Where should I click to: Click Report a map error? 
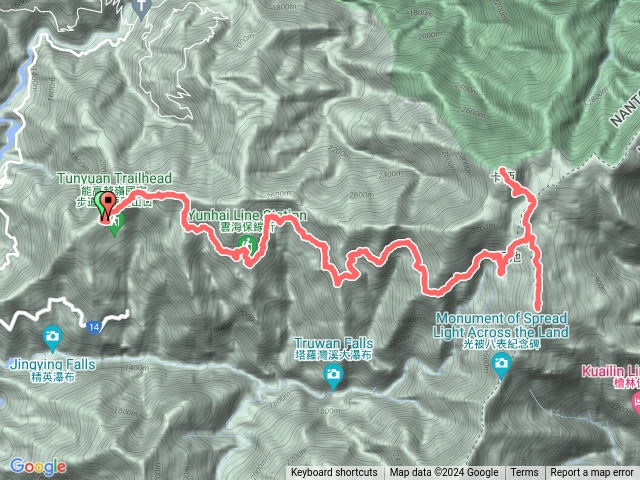[592, 473]
